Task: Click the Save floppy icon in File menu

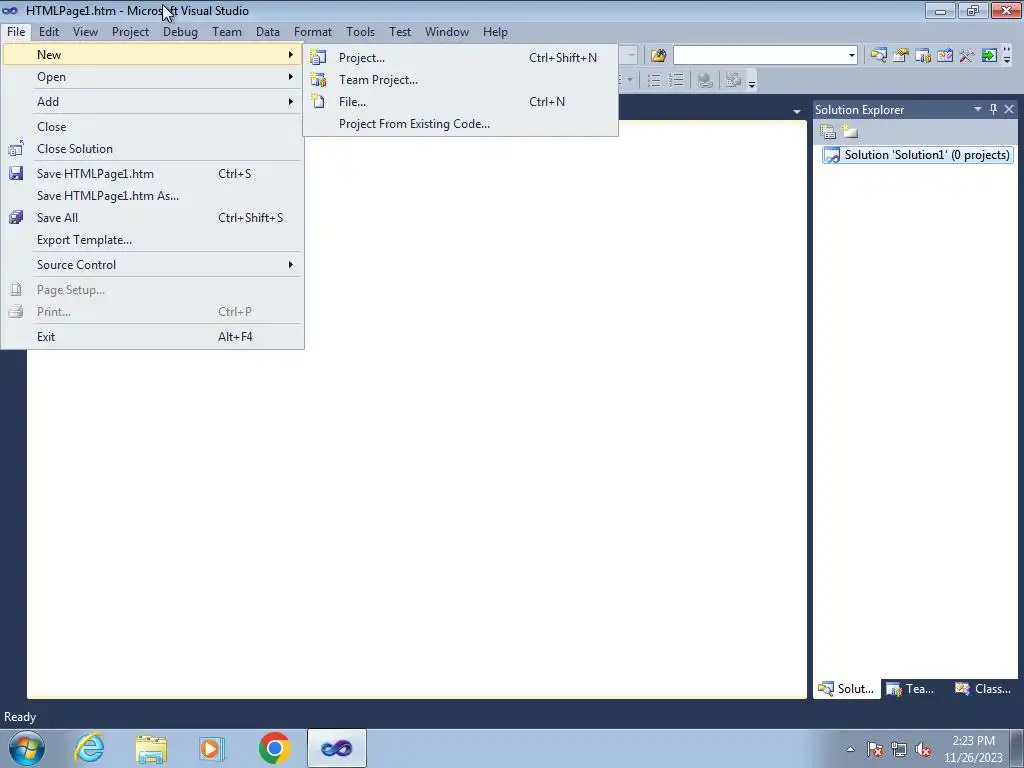Action: tap(16, 173)
